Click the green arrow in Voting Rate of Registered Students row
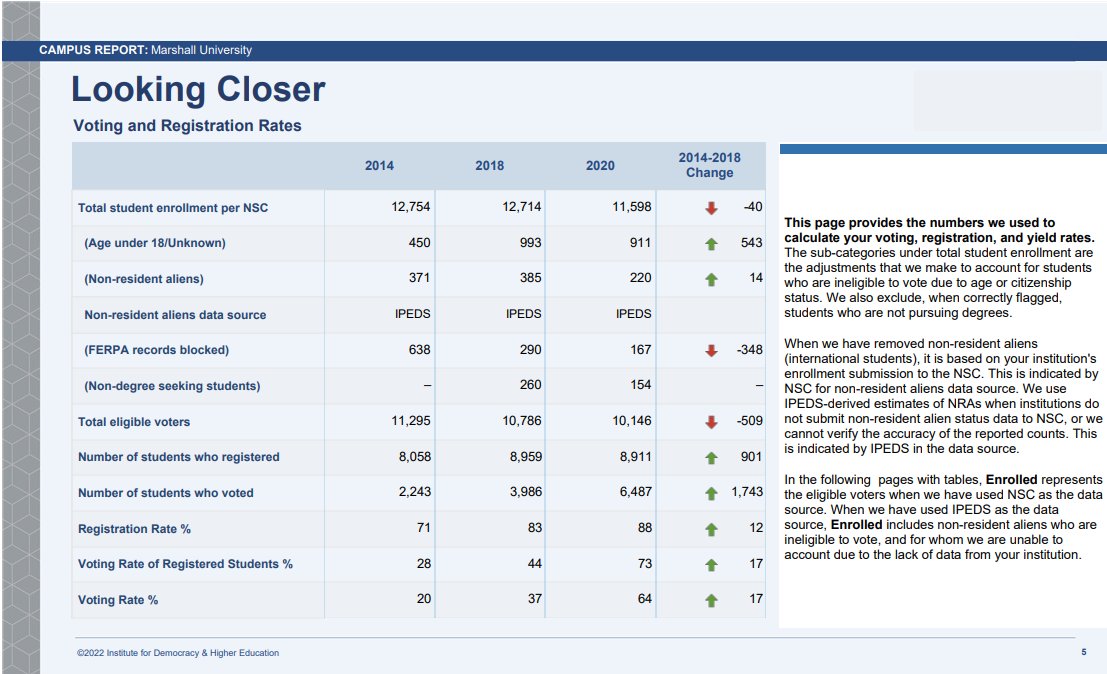1107x674 pixels. tap(711, 565)
